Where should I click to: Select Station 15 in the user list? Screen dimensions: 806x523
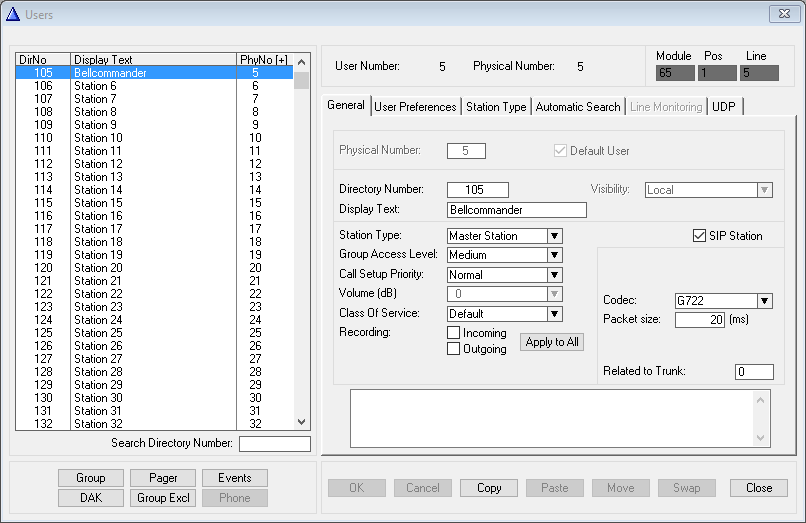click(x=98, y=203)
